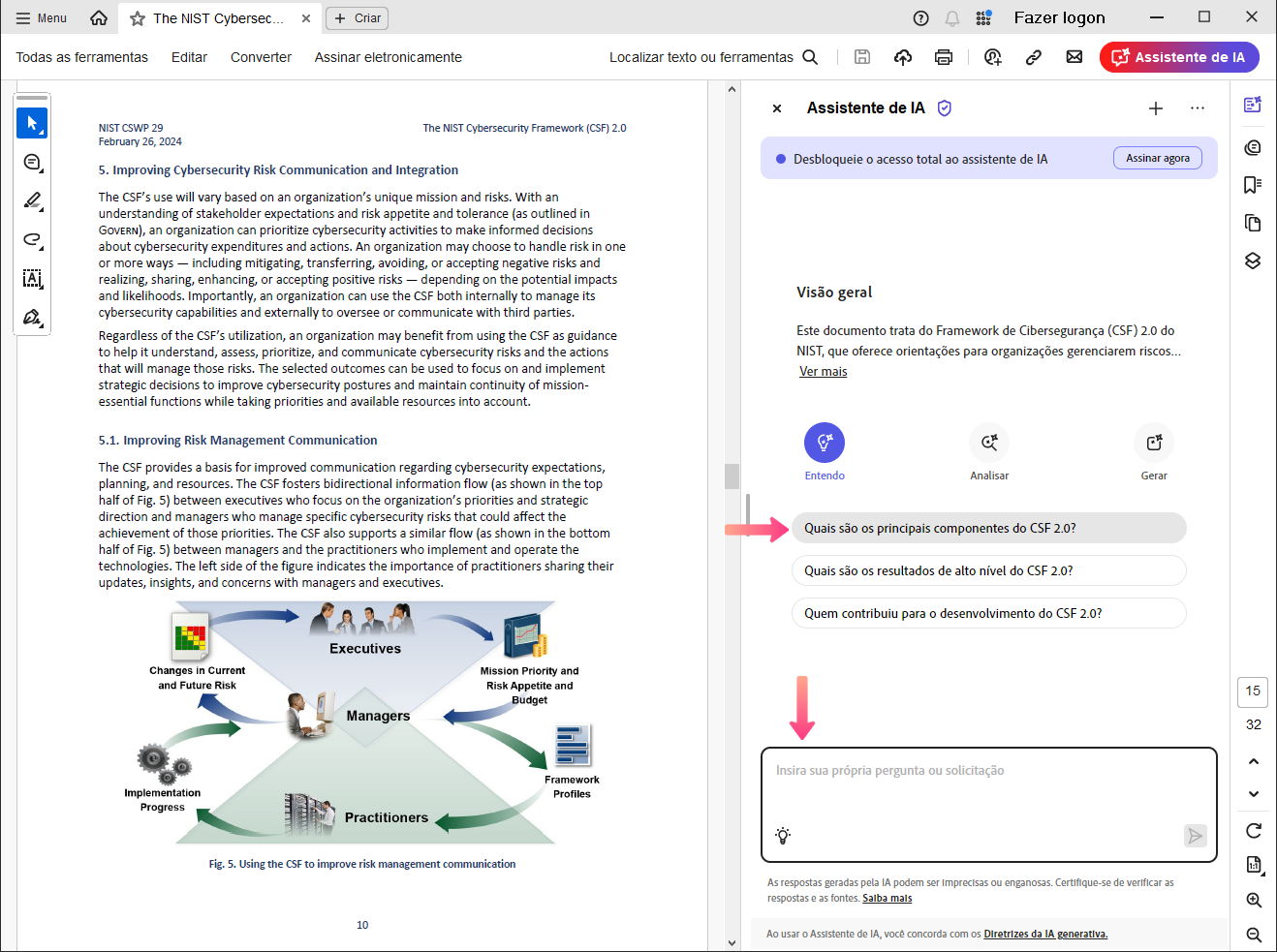Open Todas as ferramentas menu

[x=82, y=57]
